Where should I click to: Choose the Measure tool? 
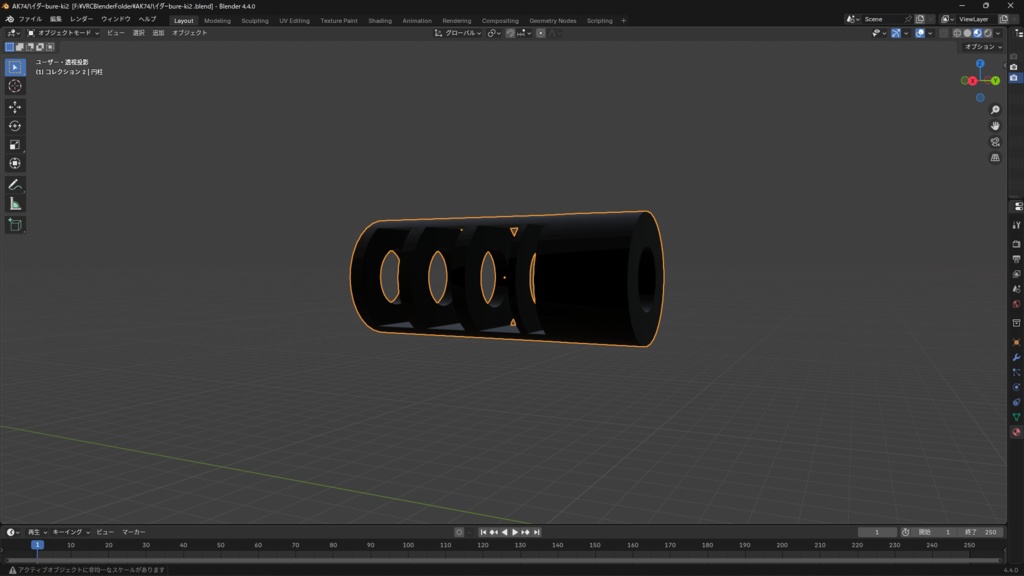tap(15, 204)
